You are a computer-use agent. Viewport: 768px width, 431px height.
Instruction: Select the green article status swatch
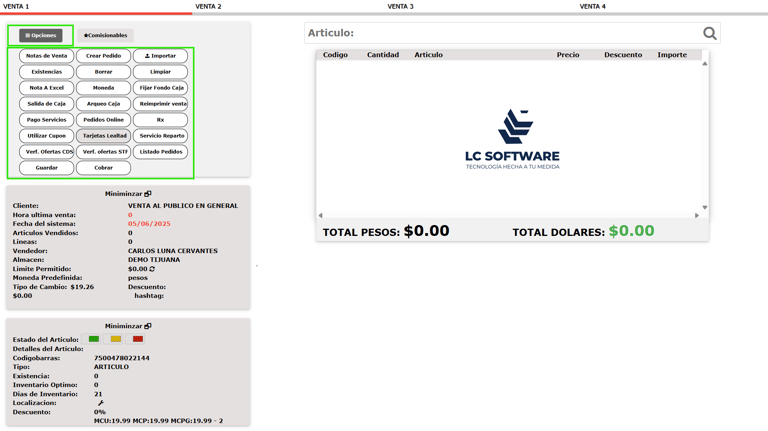click(x=94, y=339)
